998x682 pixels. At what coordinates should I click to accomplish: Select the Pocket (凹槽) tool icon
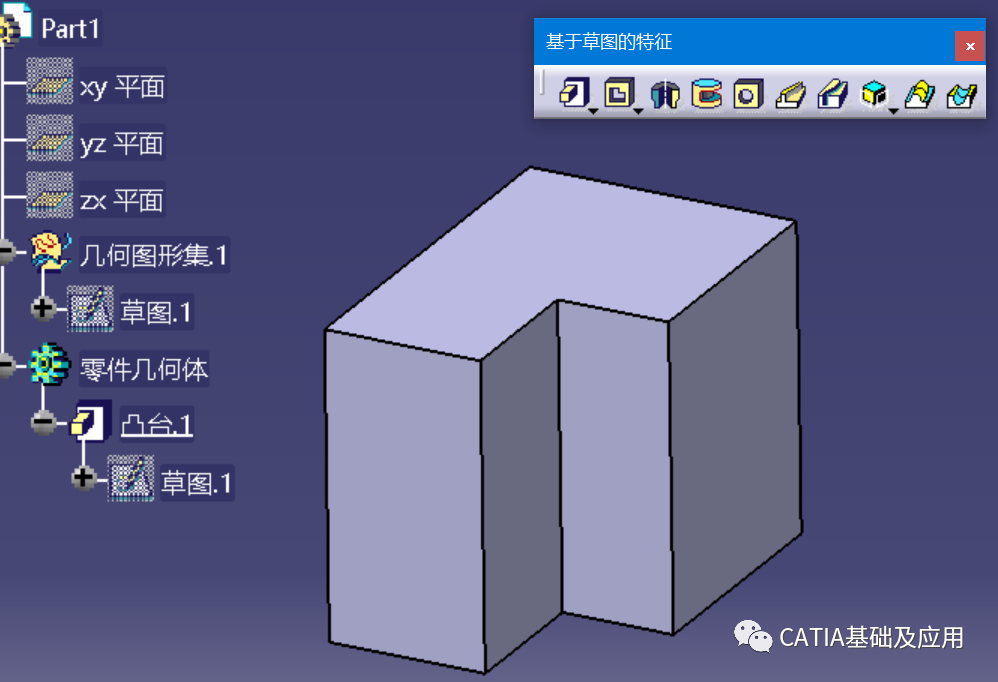(618, 94)
